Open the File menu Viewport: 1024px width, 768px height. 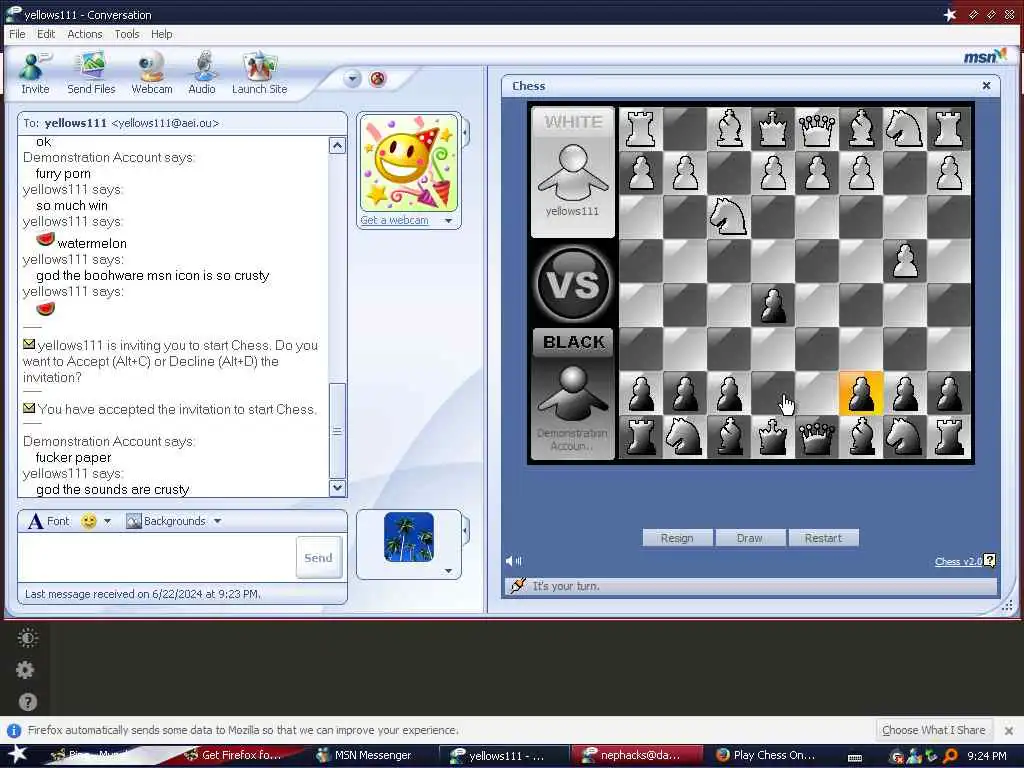coord(18,34)
